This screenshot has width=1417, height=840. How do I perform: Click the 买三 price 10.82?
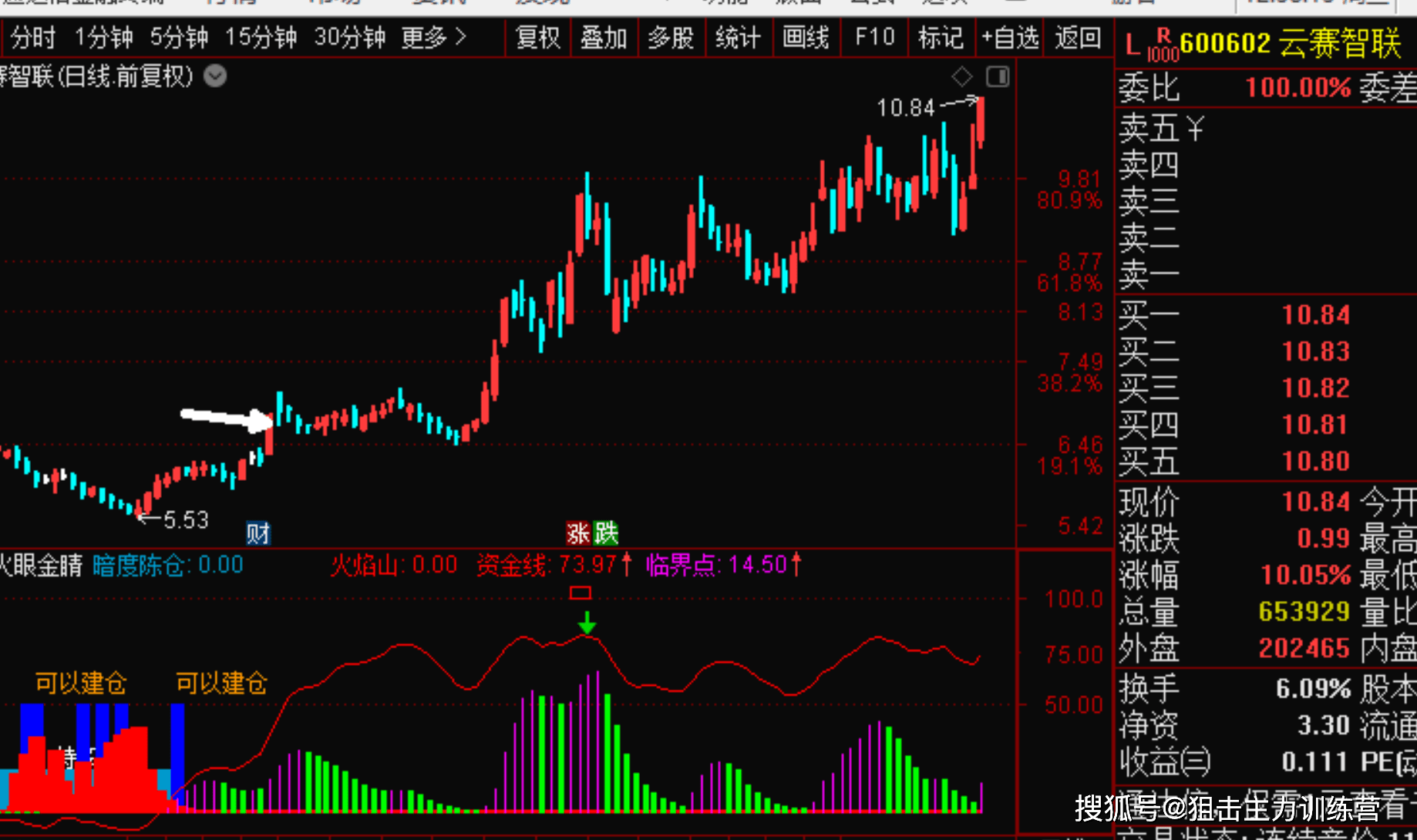[1315, 388]
